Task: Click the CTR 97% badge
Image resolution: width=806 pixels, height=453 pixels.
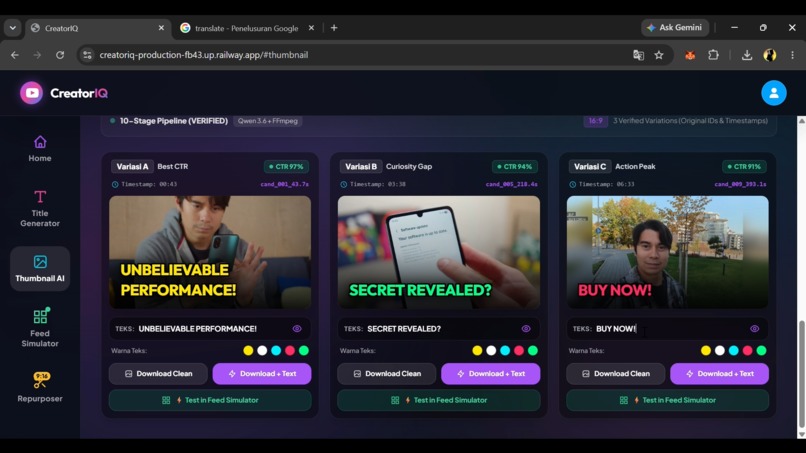Action: pos(286,167)
